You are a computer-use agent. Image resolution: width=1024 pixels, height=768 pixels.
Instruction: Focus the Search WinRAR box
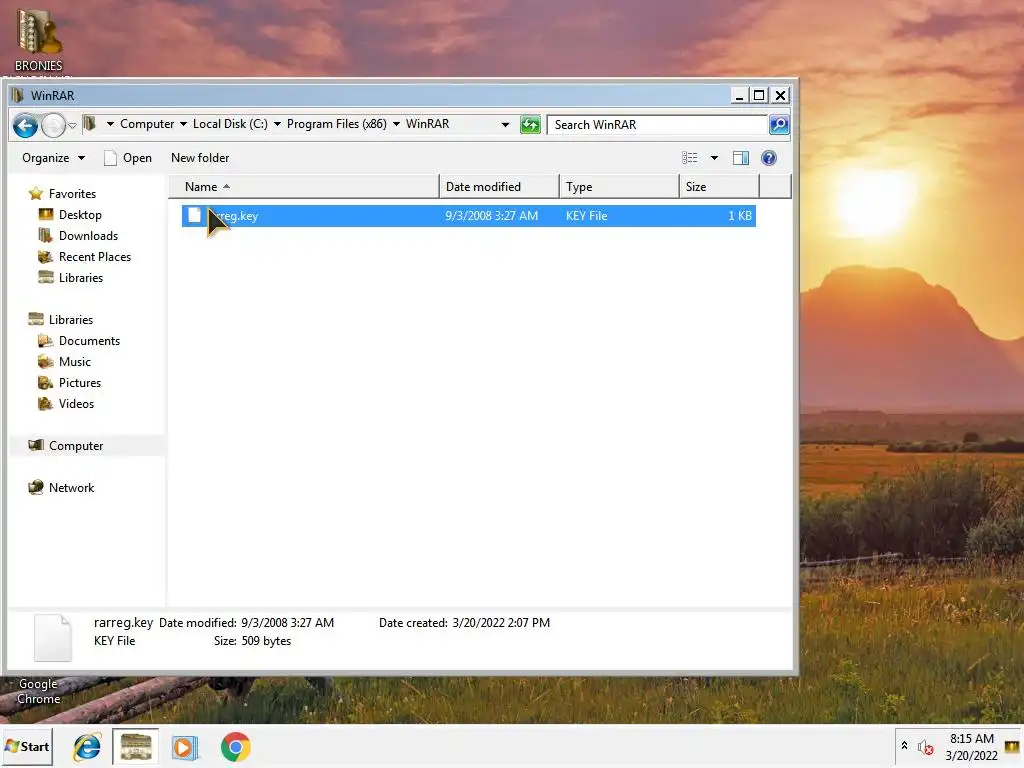click(x=657, y=125)
